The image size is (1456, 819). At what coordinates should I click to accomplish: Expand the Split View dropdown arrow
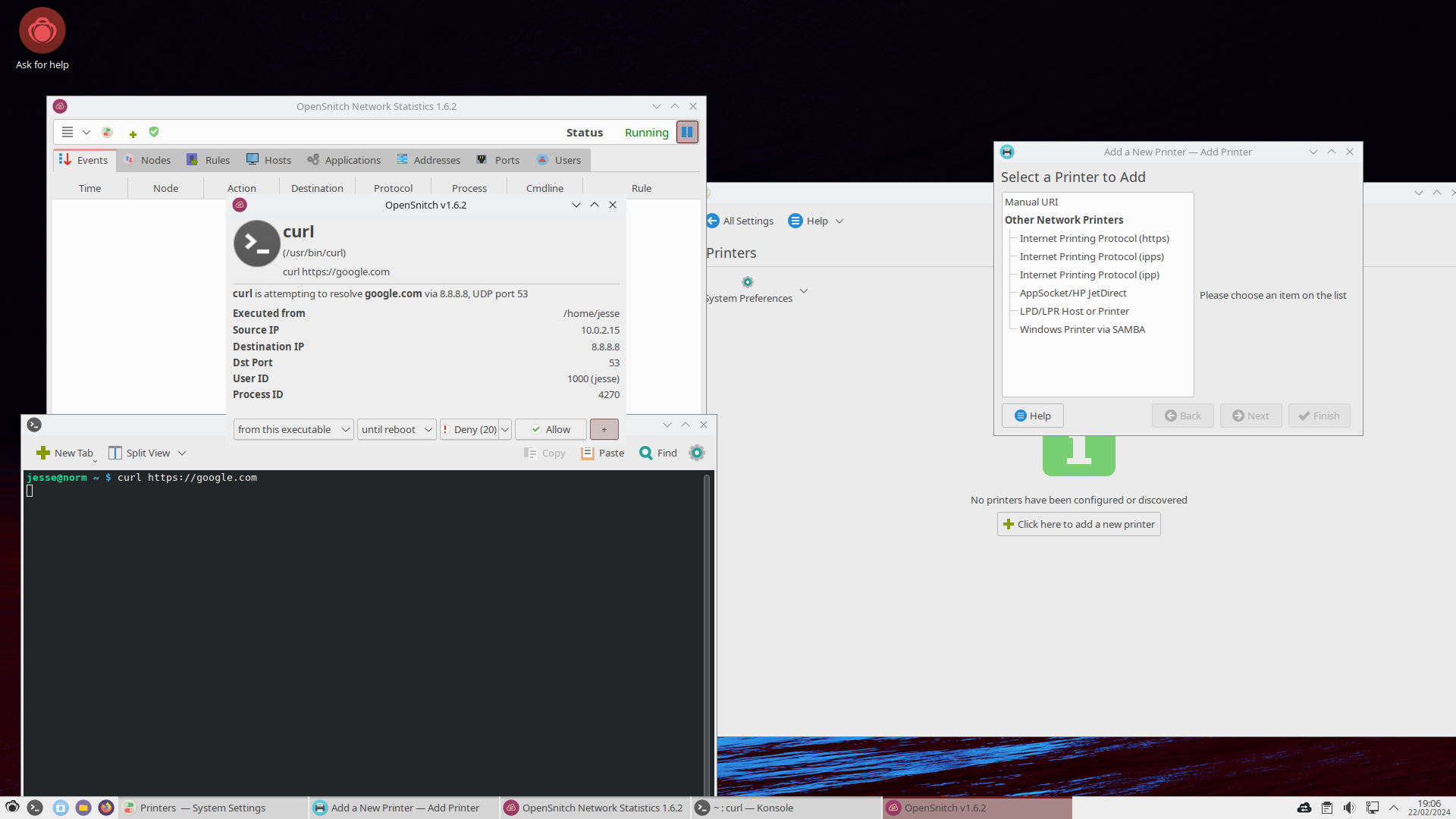182,453
